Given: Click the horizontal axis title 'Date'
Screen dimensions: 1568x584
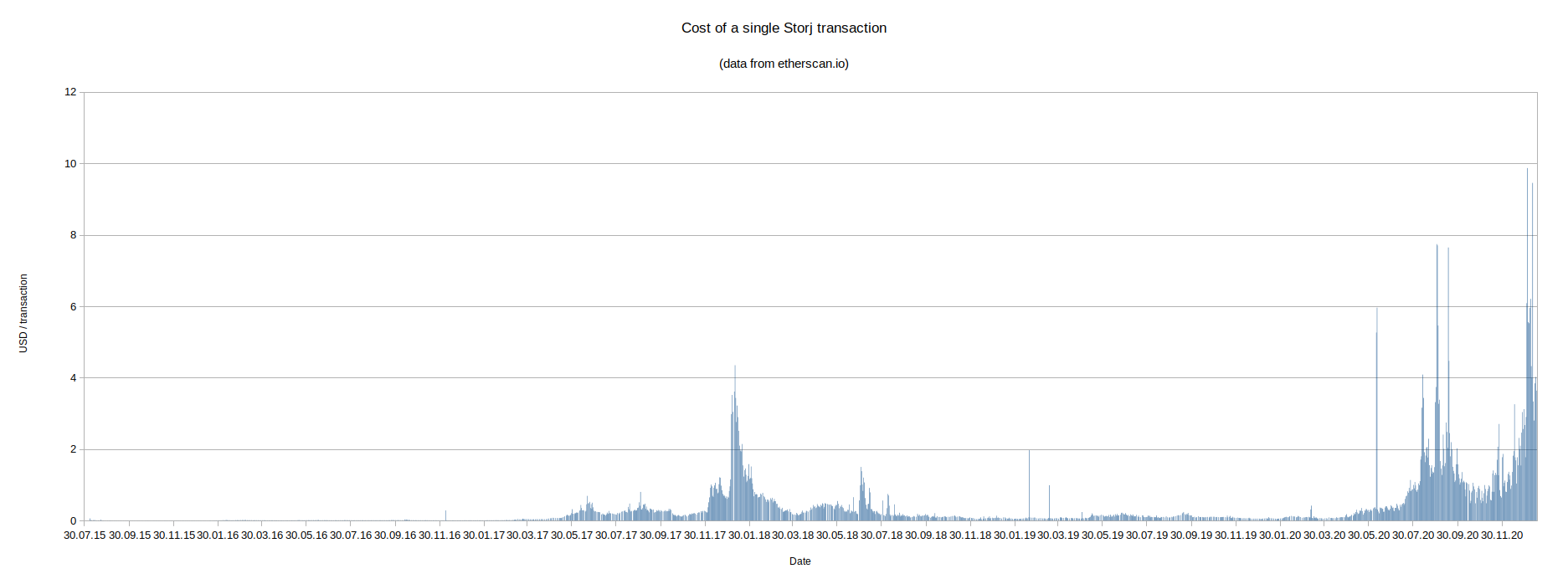Looking at the screenshot, I should tap(799, 561).
